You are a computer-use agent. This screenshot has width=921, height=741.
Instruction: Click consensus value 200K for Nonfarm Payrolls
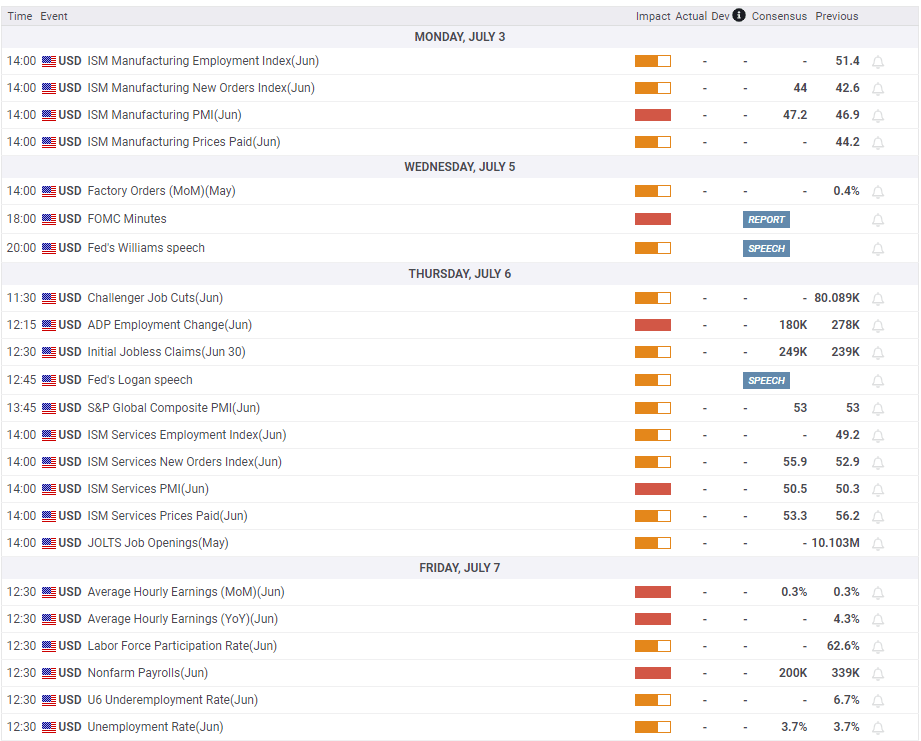pyautogui.click(x=793, y=673)
